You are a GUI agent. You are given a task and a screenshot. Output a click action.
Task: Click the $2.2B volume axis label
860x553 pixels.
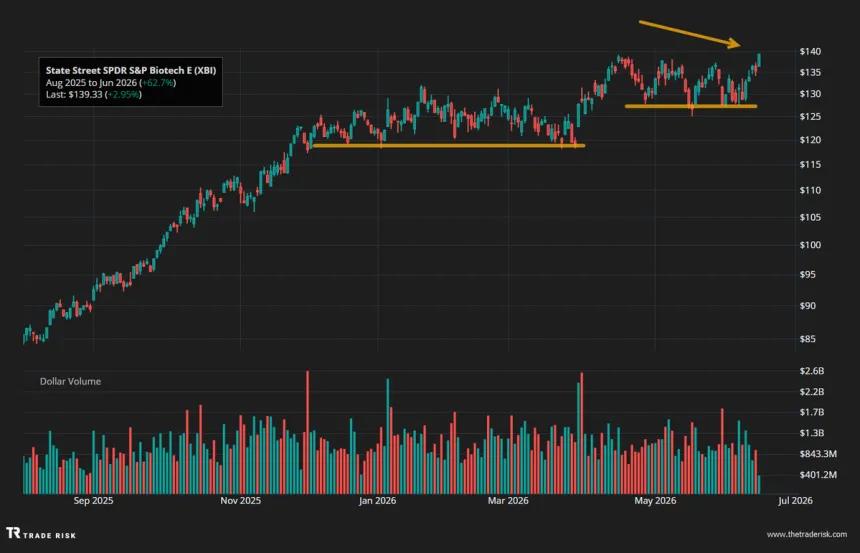click(812, 392)
